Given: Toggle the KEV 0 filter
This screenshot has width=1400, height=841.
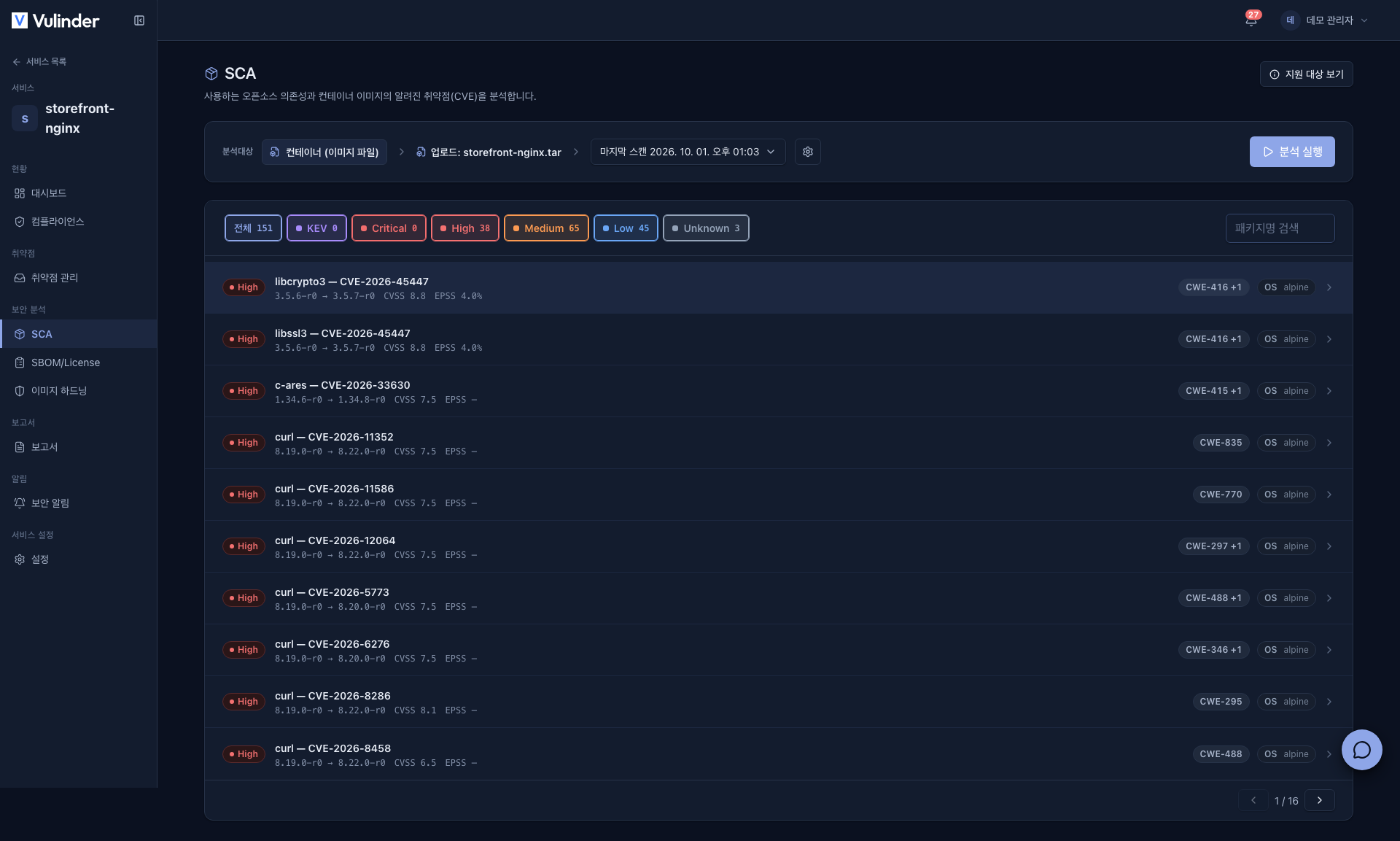Looking at the screenshot, I should pos(316,228).
